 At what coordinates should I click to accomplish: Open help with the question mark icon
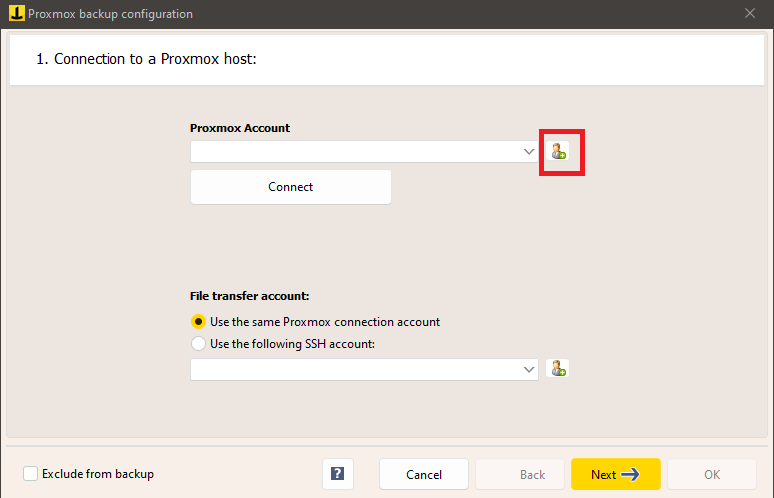338,474
